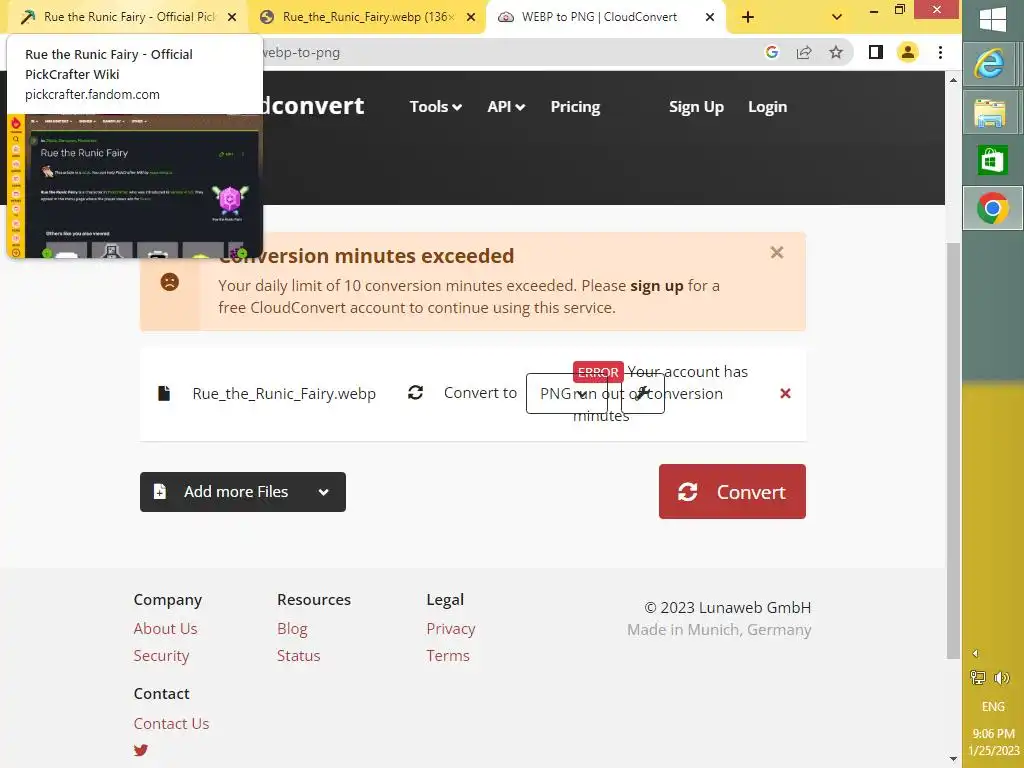Open clock showing 9:06 PM

[x=993, y=742]
